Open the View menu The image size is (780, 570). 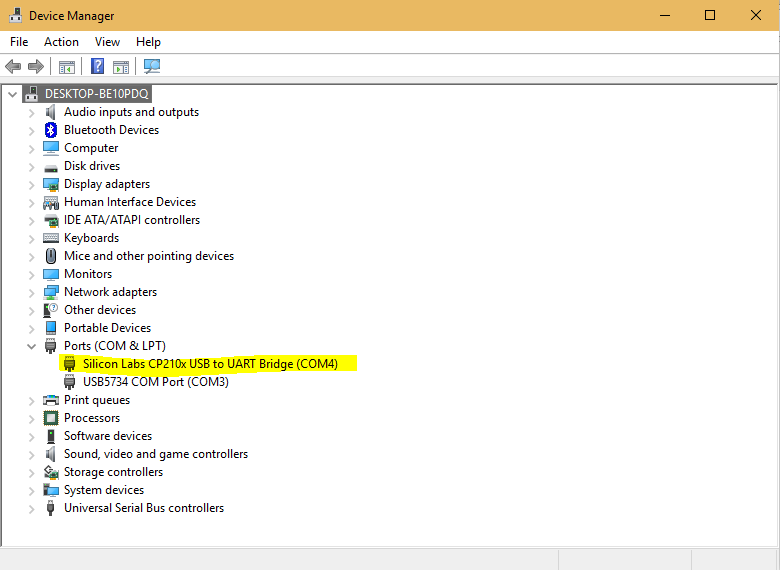click(107, 42)
